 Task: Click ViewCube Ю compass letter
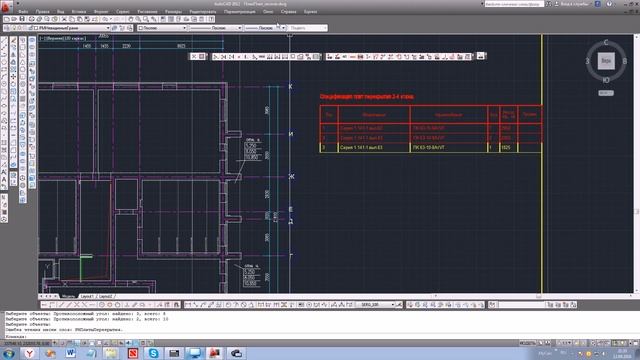pos(606,80)
